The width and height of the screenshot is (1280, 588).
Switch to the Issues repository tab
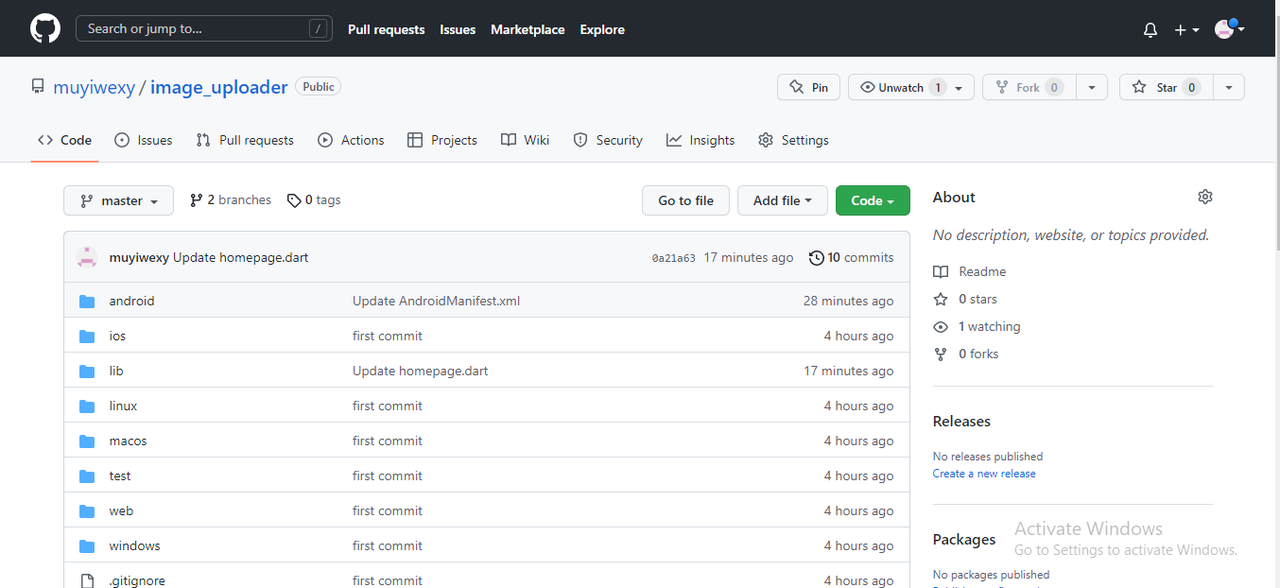[x=143, y=140]
